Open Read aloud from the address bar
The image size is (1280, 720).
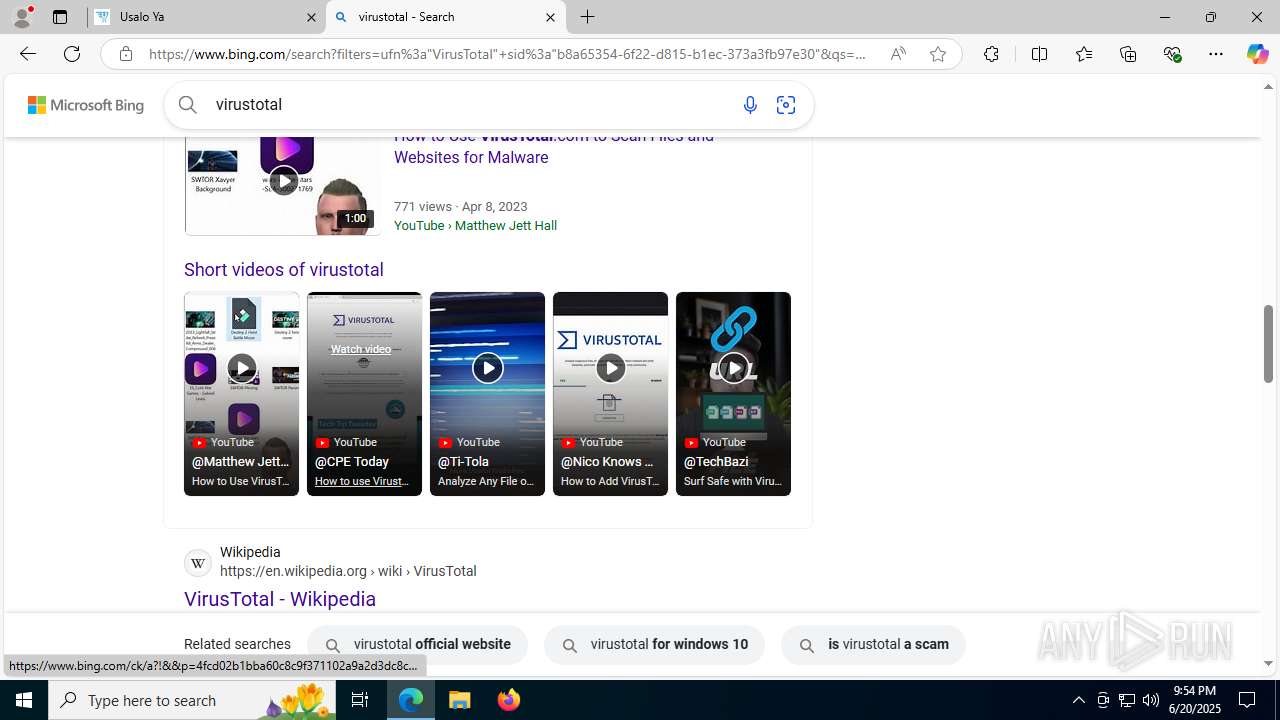[898, 54]
